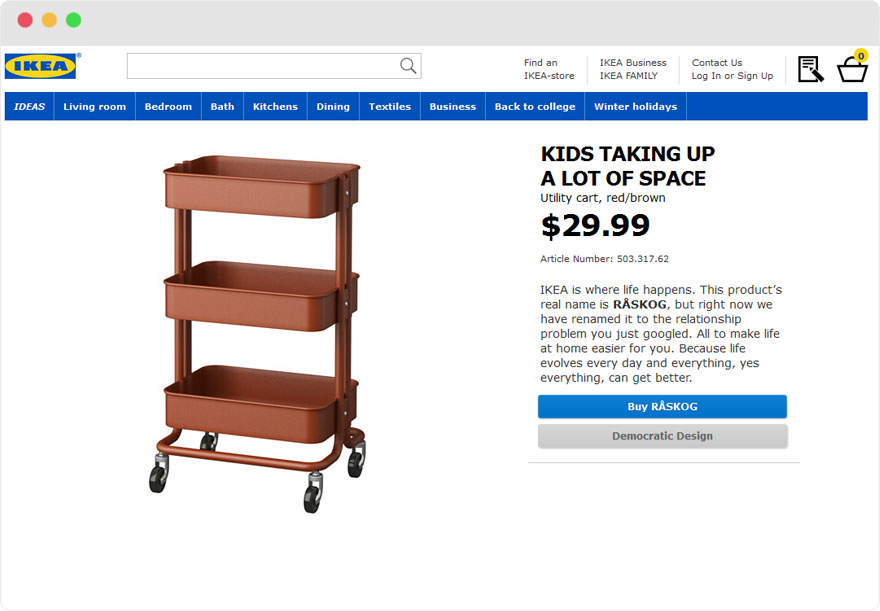Click Log In or Sign Up
The image size is (880, 611).
tap(733, 75)
